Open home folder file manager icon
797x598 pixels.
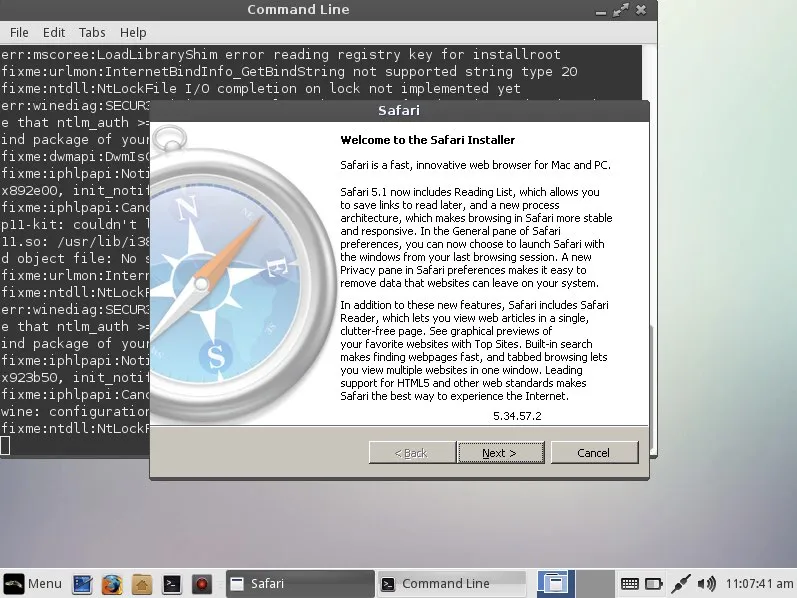coord(141,583)
